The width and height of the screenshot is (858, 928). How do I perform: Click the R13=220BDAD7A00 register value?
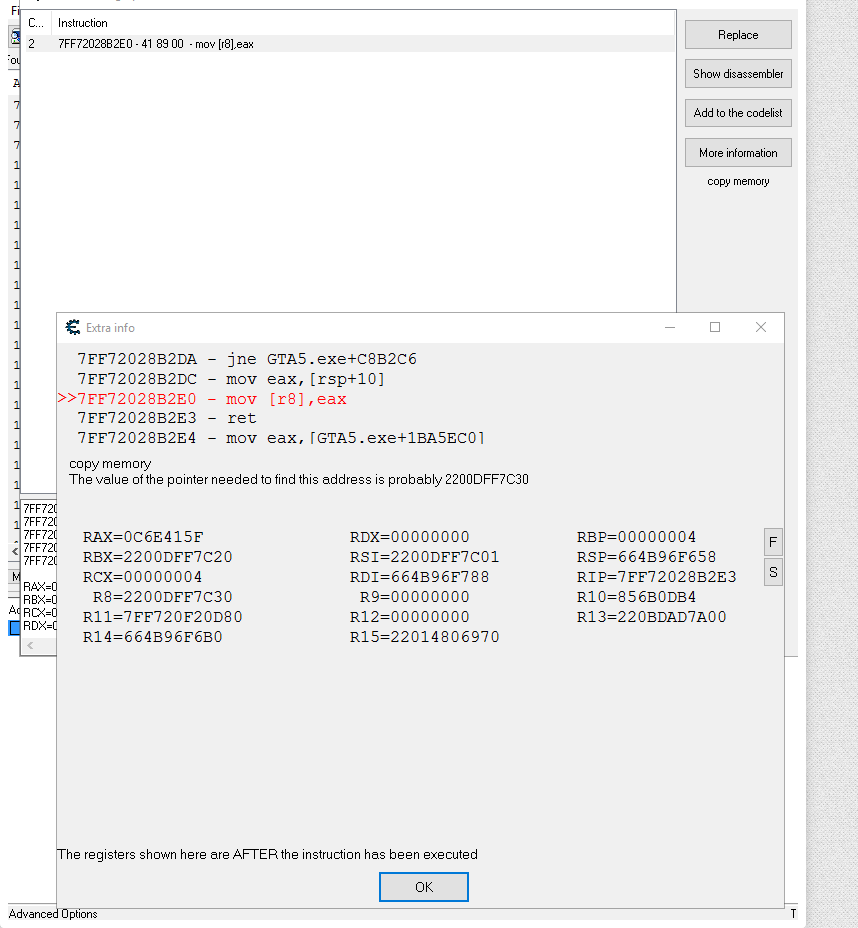pos(651,617)
